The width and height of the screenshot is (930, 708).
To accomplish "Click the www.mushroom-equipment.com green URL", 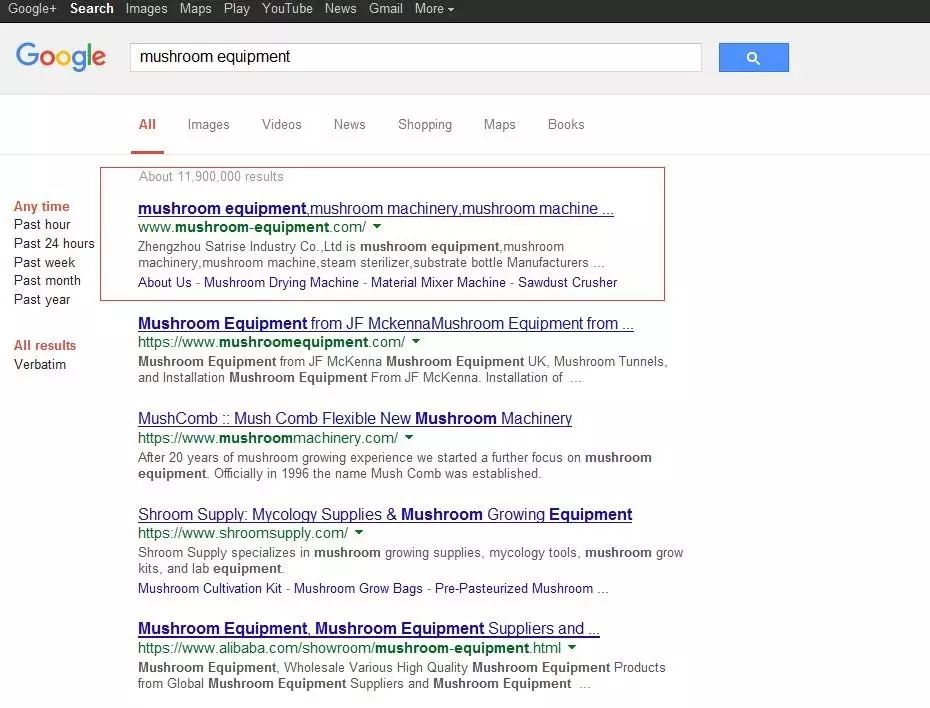I will pos(251,227).
